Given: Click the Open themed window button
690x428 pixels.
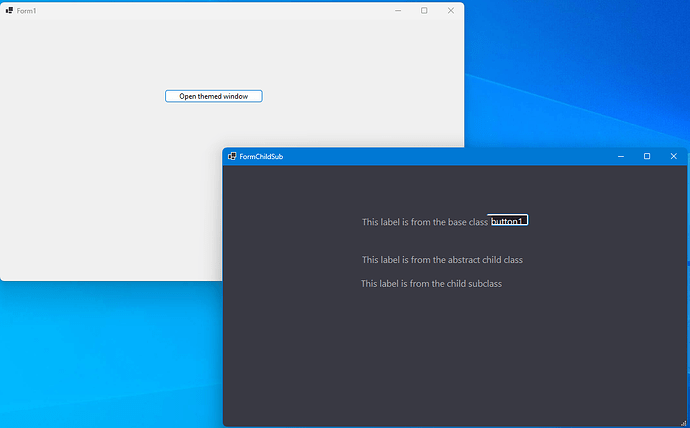Looking at the screenshot, I should point(214,96).
